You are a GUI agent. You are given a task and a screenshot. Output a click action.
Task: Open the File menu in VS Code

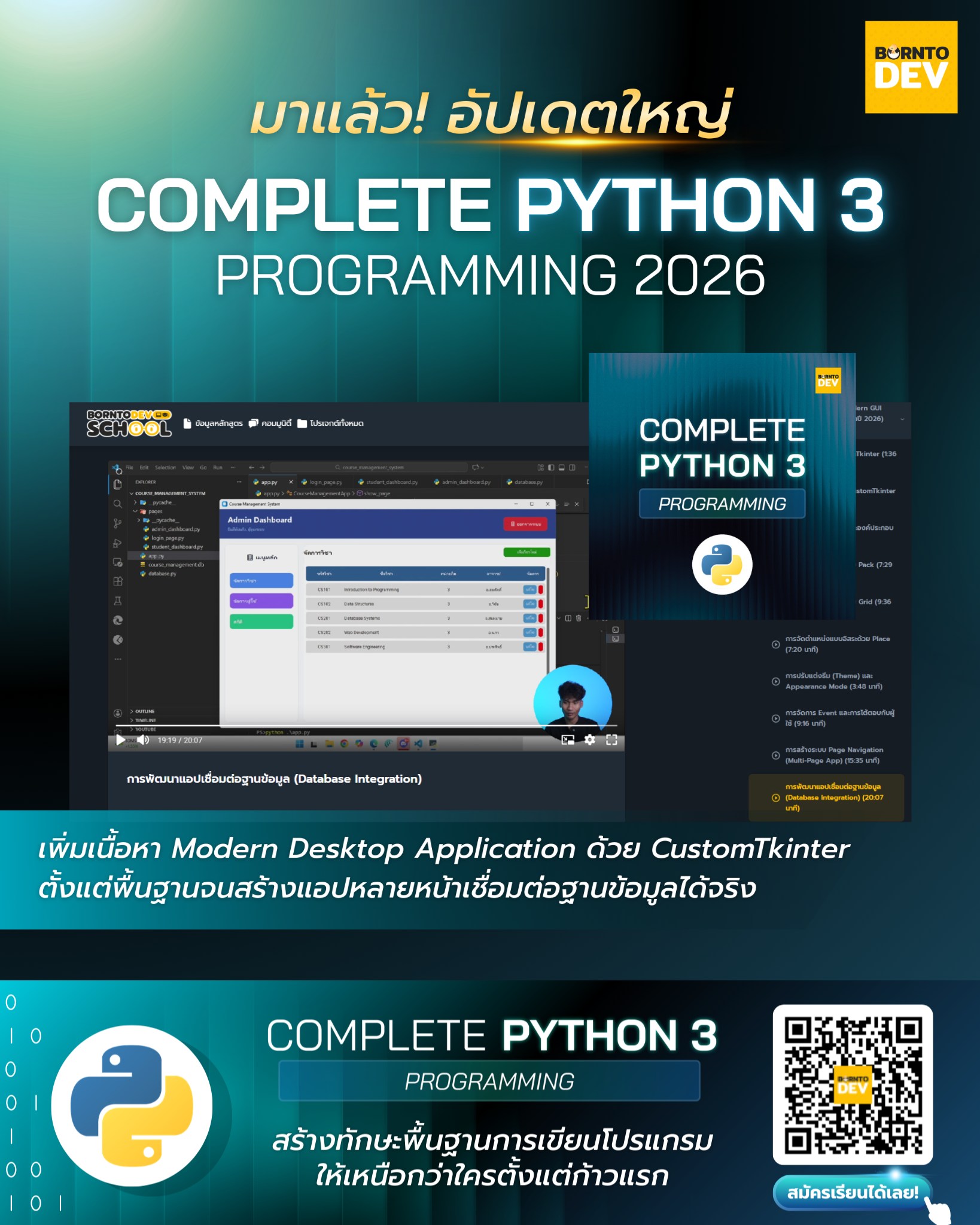pos(129,468)
